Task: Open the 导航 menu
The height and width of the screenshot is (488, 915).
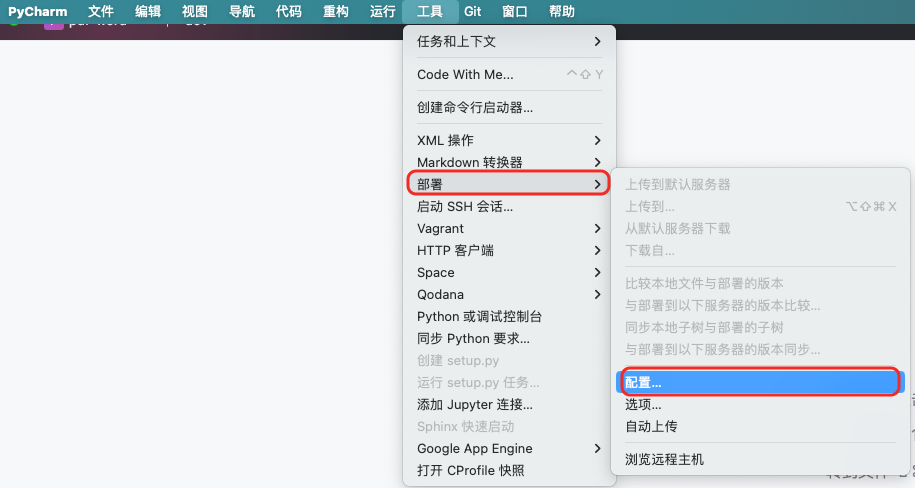Action: [x=242, y=11]
